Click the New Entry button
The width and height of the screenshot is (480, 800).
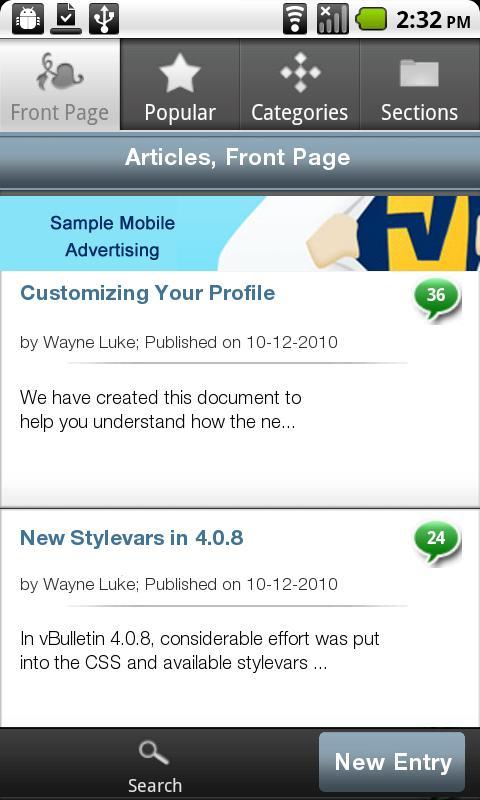click(x=392, y=762)
